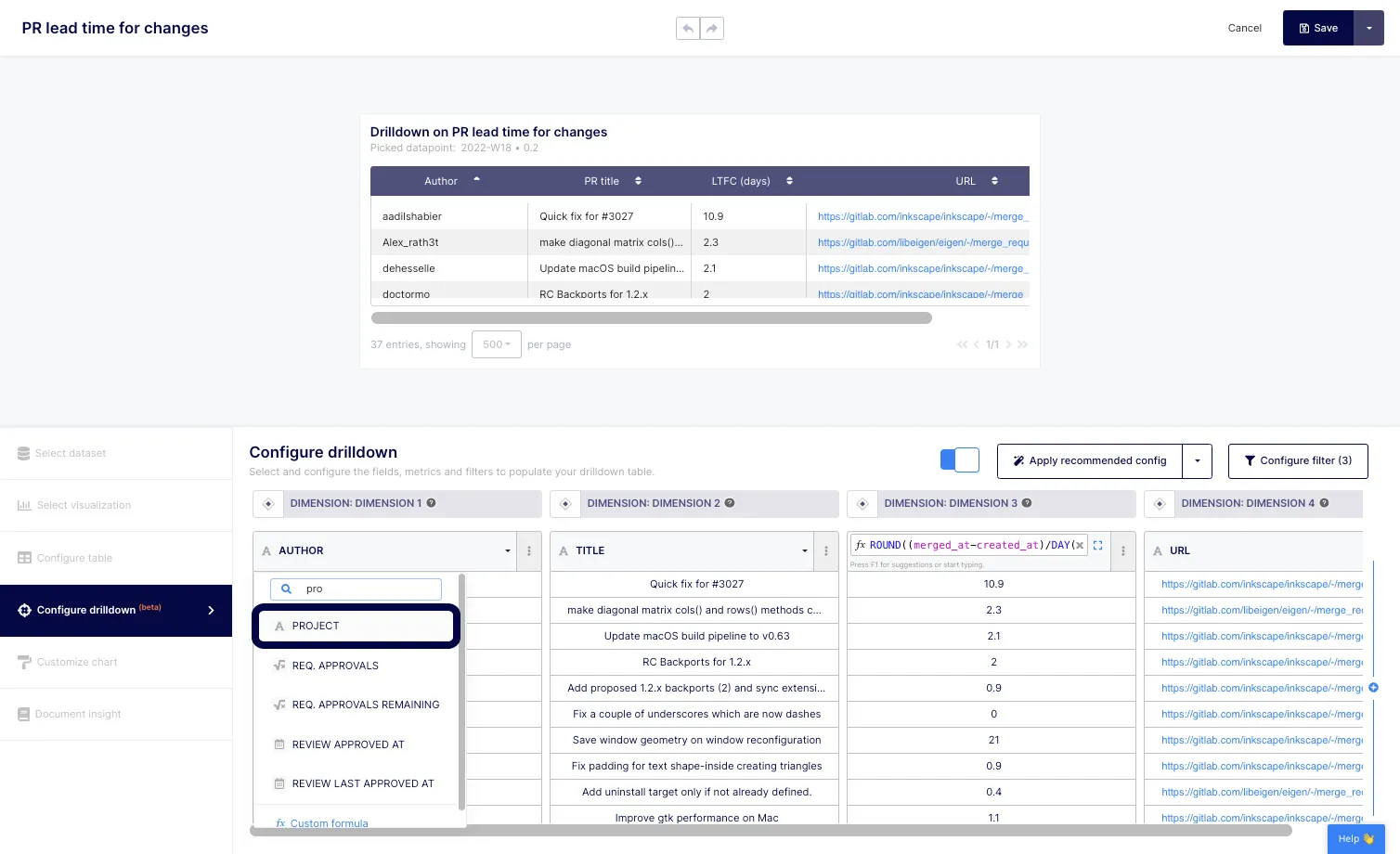Screen dimensions: 1400x854
Task: Click the help tooltip on Dimension 2 header
Action: pos(731,503)
